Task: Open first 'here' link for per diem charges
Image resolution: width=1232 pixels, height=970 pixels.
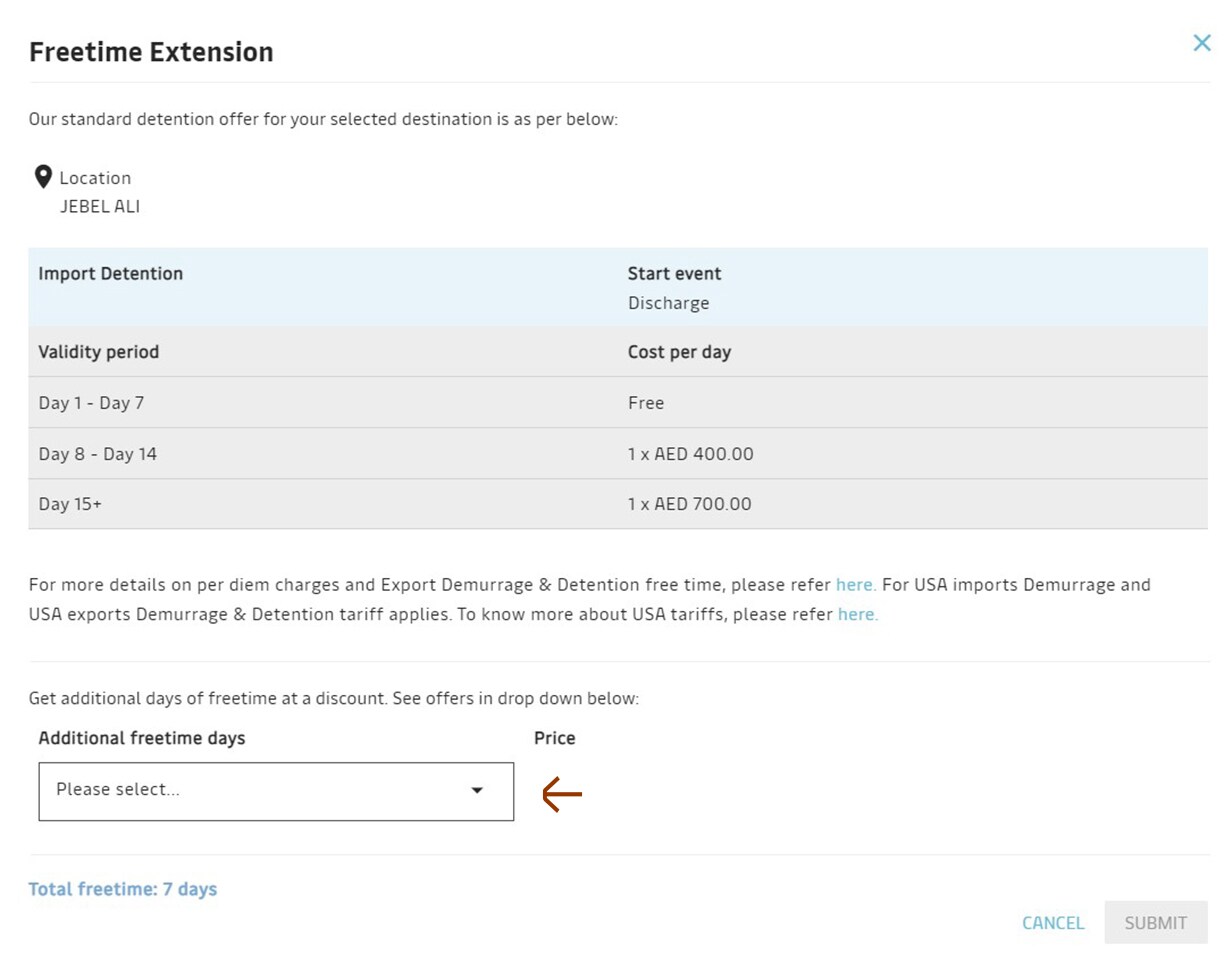Action: pyautogui.click(x=855, y=585)
